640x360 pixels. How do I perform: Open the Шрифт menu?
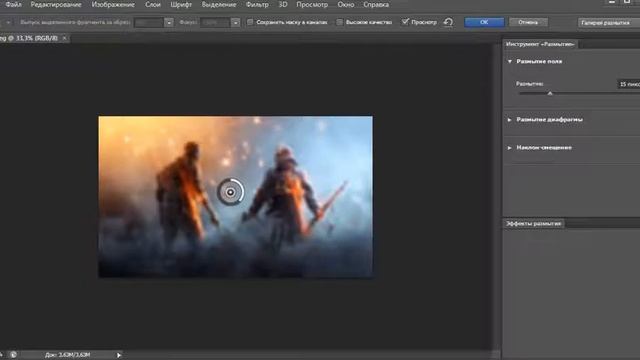point(181,5)
